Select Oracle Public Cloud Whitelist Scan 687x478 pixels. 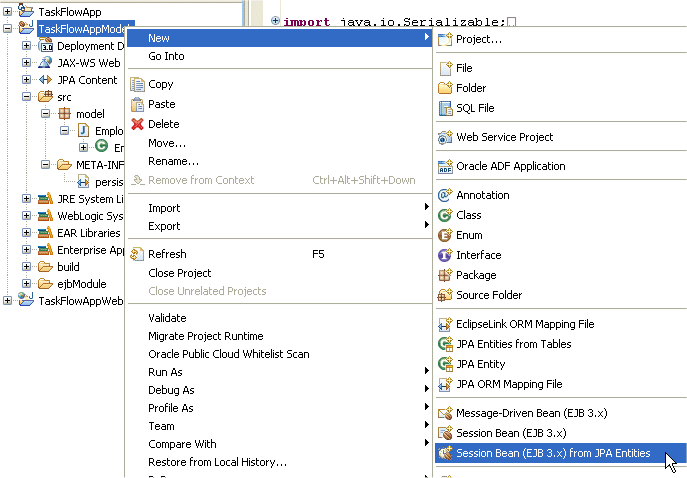[228, 354]
